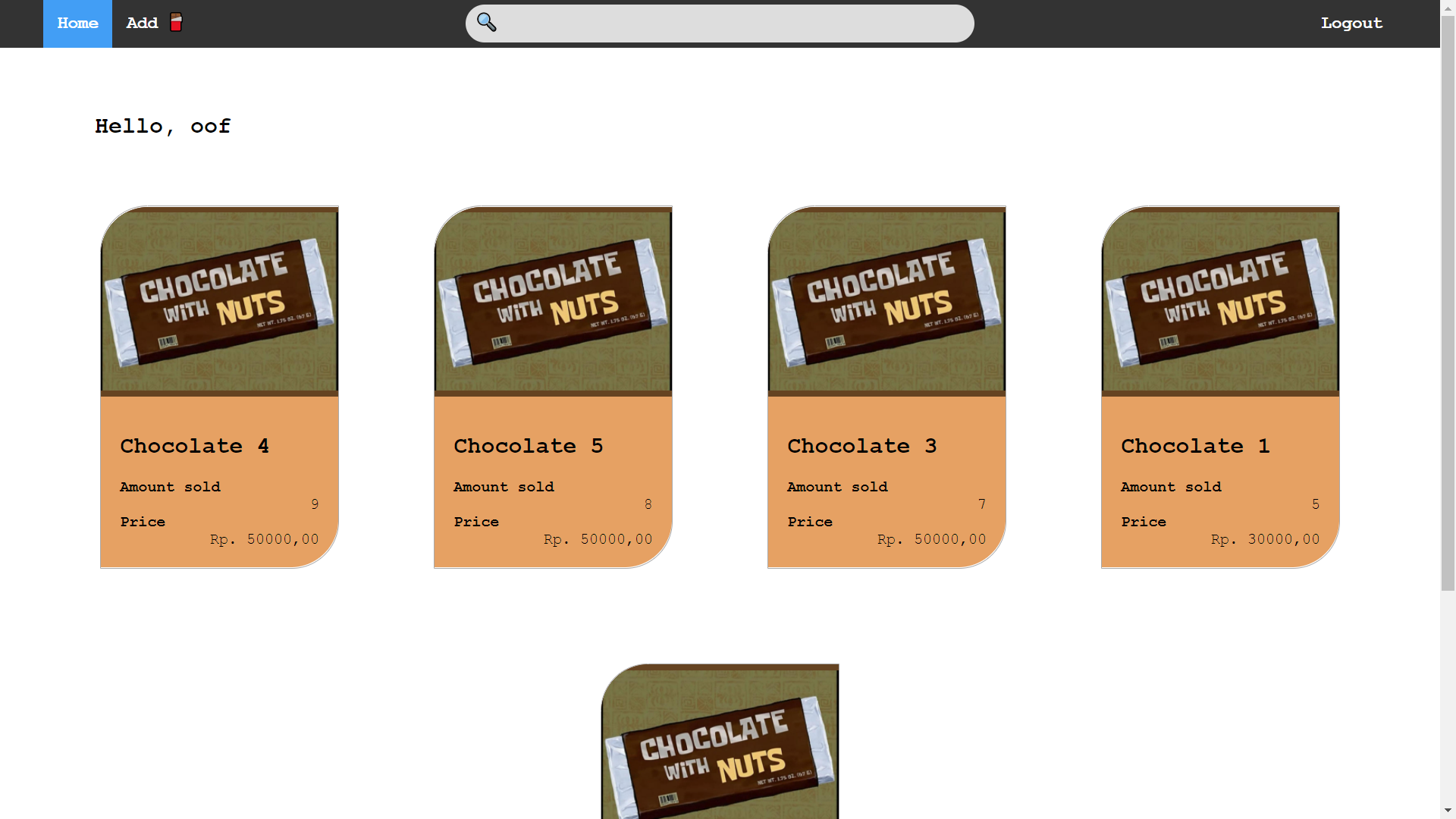
Task: Open the Home tab in navbar
Action: (x=77, y=24)
